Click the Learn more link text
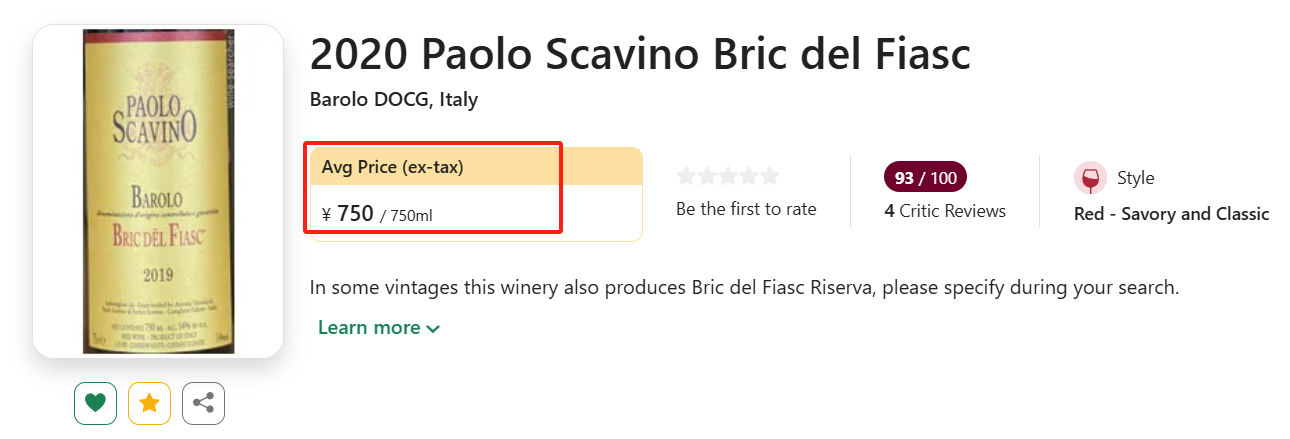The height and width of the screenshot is (439, 1290). coord(369,328)
